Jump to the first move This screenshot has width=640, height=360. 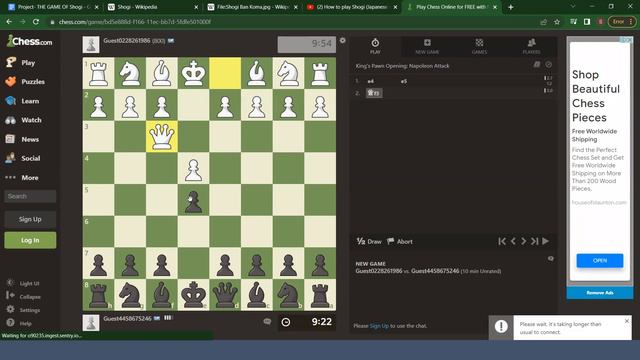point(502,241)
